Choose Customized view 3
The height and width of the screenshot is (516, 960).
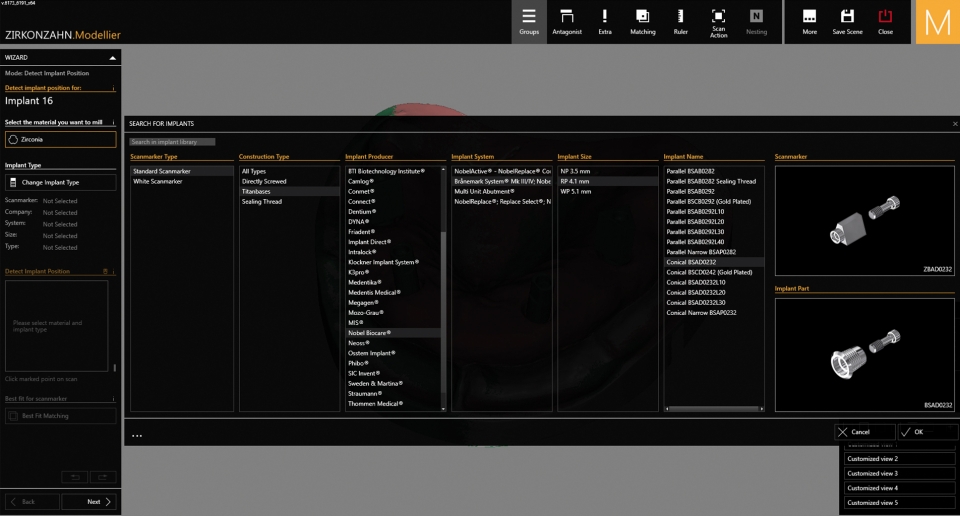[x=900, y=473]
